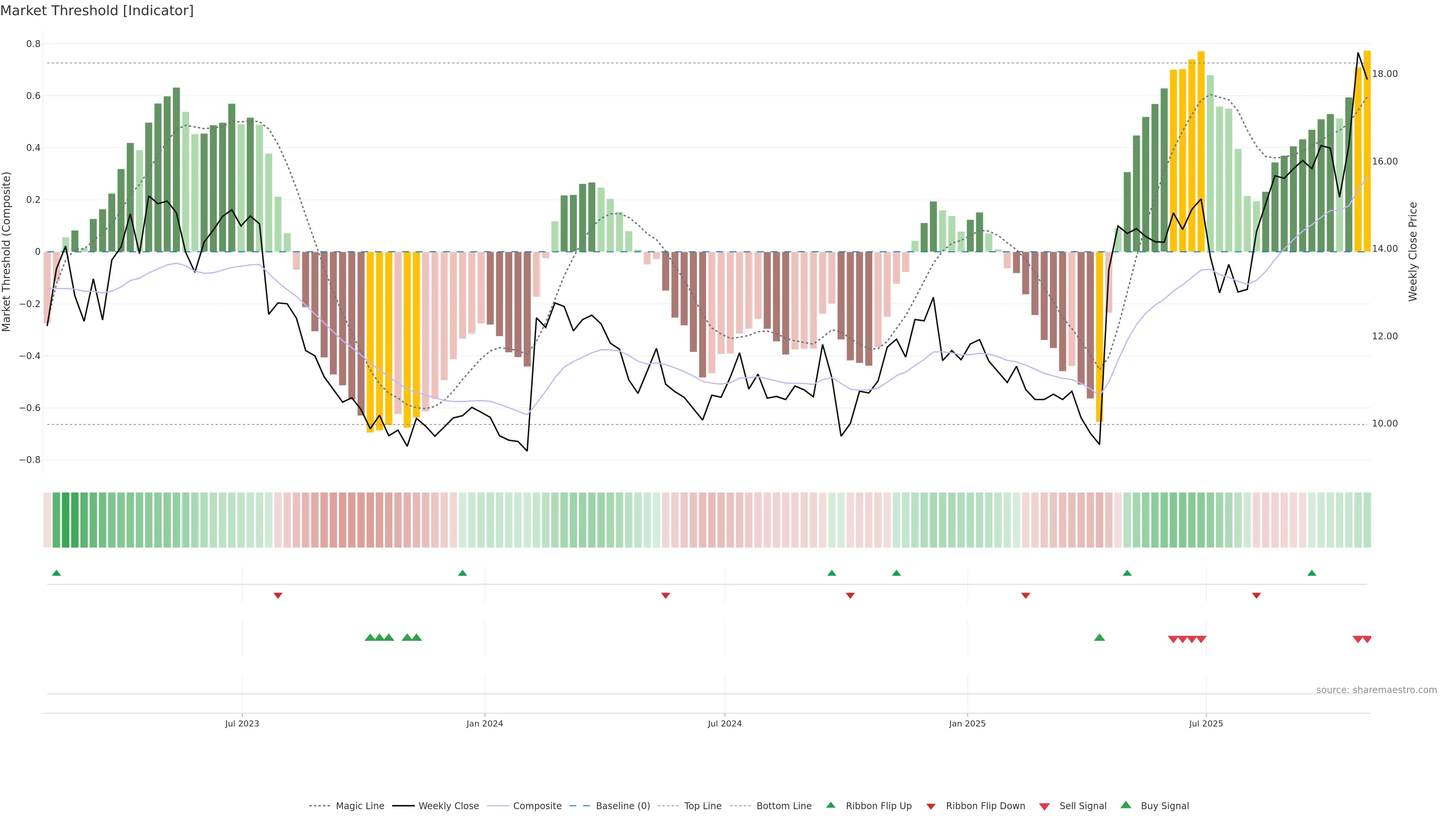
Task: Click the Ribbon Flip Up legend icon
Action: [x=830, y=805]
